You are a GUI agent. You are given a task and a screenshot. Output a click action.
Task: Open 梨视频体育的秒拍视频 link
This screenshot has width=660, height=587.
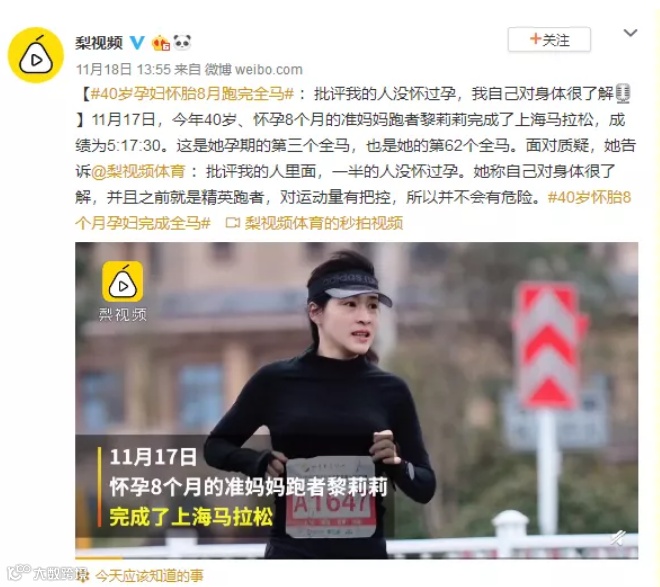(x=324, y=223)
